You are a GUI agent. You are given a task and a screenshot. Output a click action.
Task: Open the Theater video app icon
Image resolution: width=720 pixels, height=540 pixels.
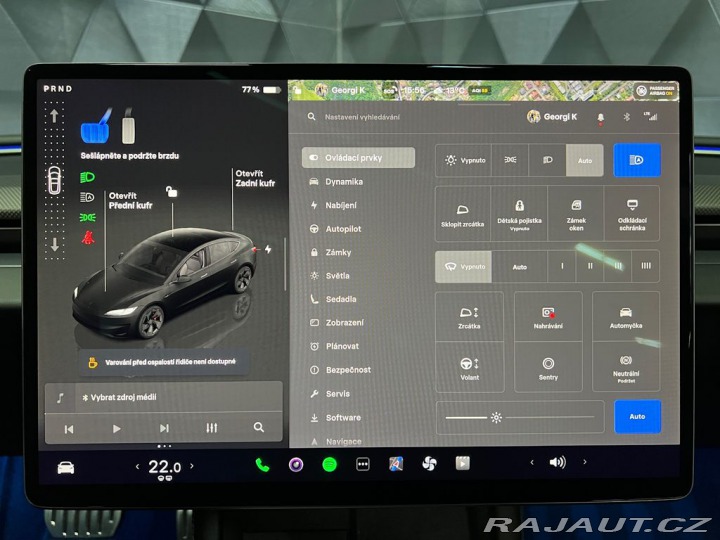(462, 463)
